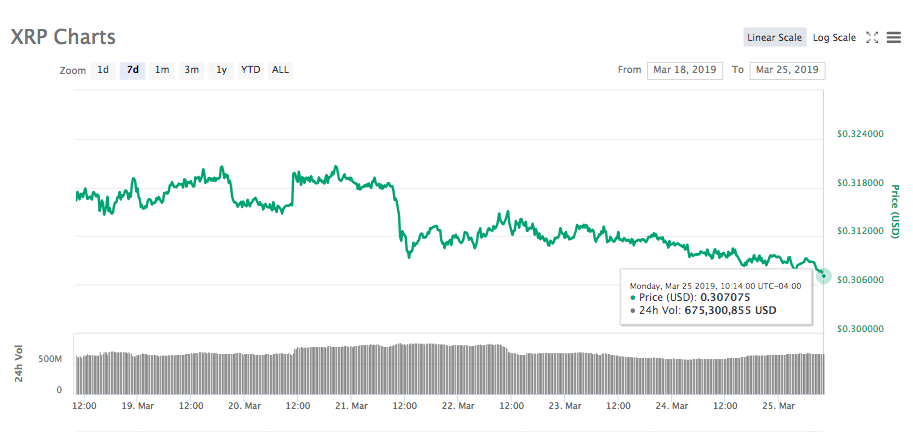Click the 22. Mar date label
Image resolution: width=913 pixels, height=432 pixels.
[457, 405]
